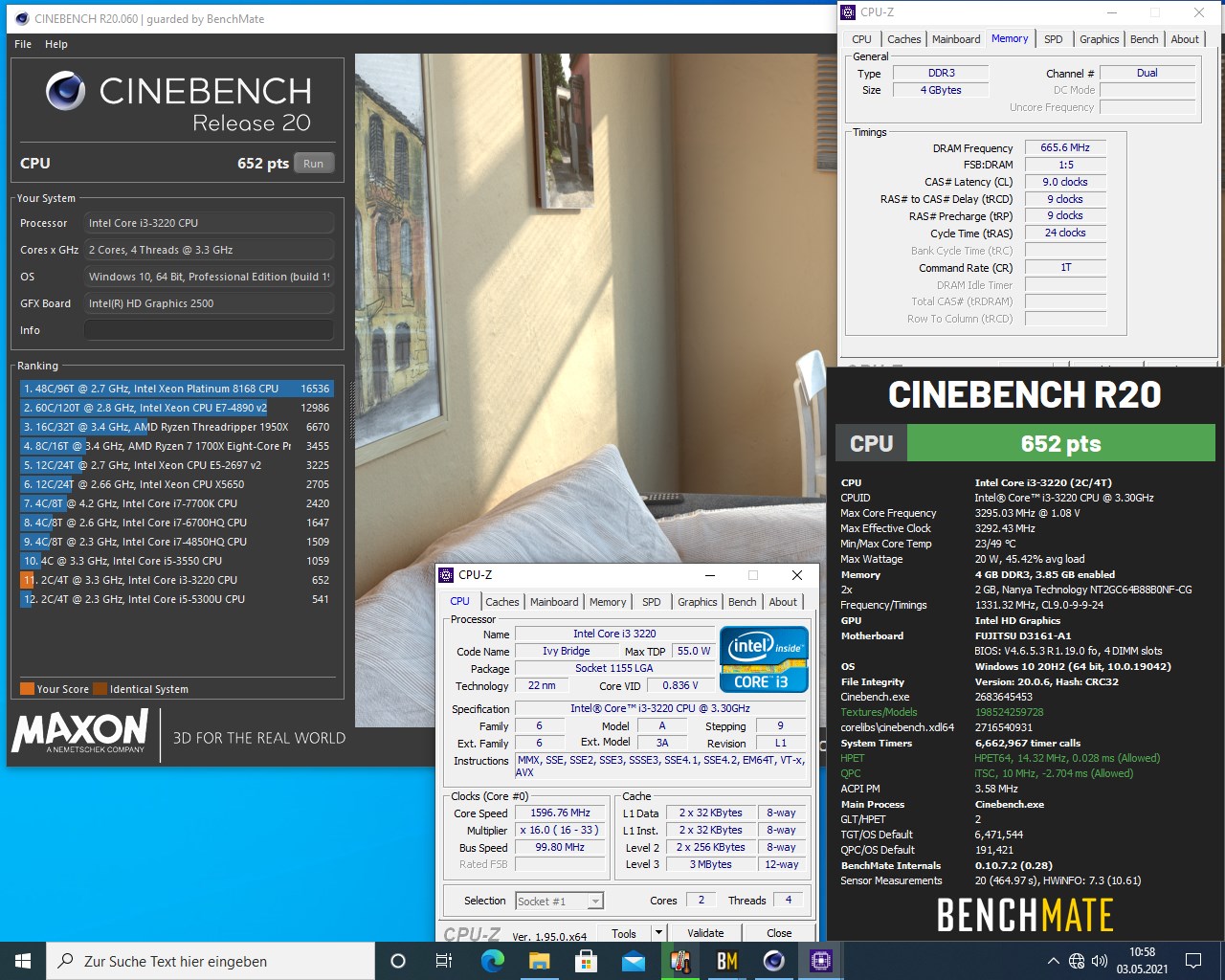Click Close button in CPU-Z
This screenshot has height=980, width=1225.
[x=779, y=933]
